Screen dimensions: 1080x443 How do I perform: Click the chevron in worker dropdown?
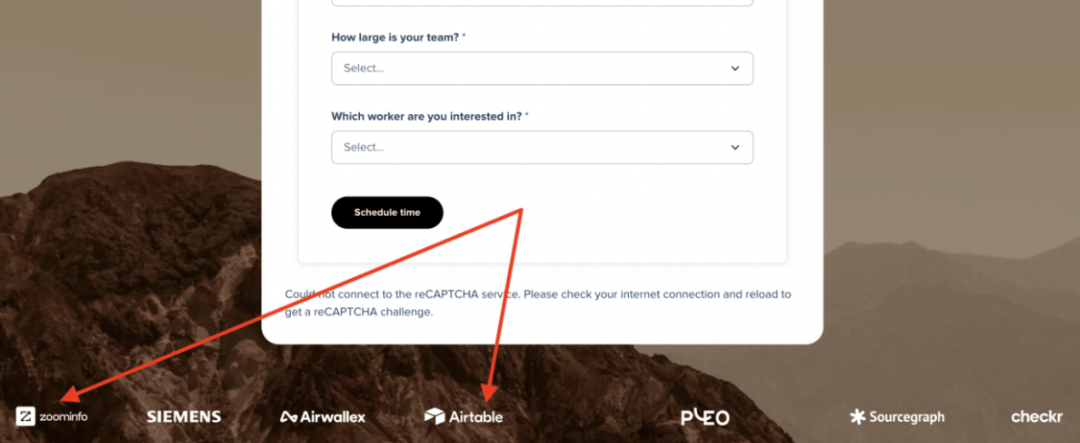[x=735, y=147]
